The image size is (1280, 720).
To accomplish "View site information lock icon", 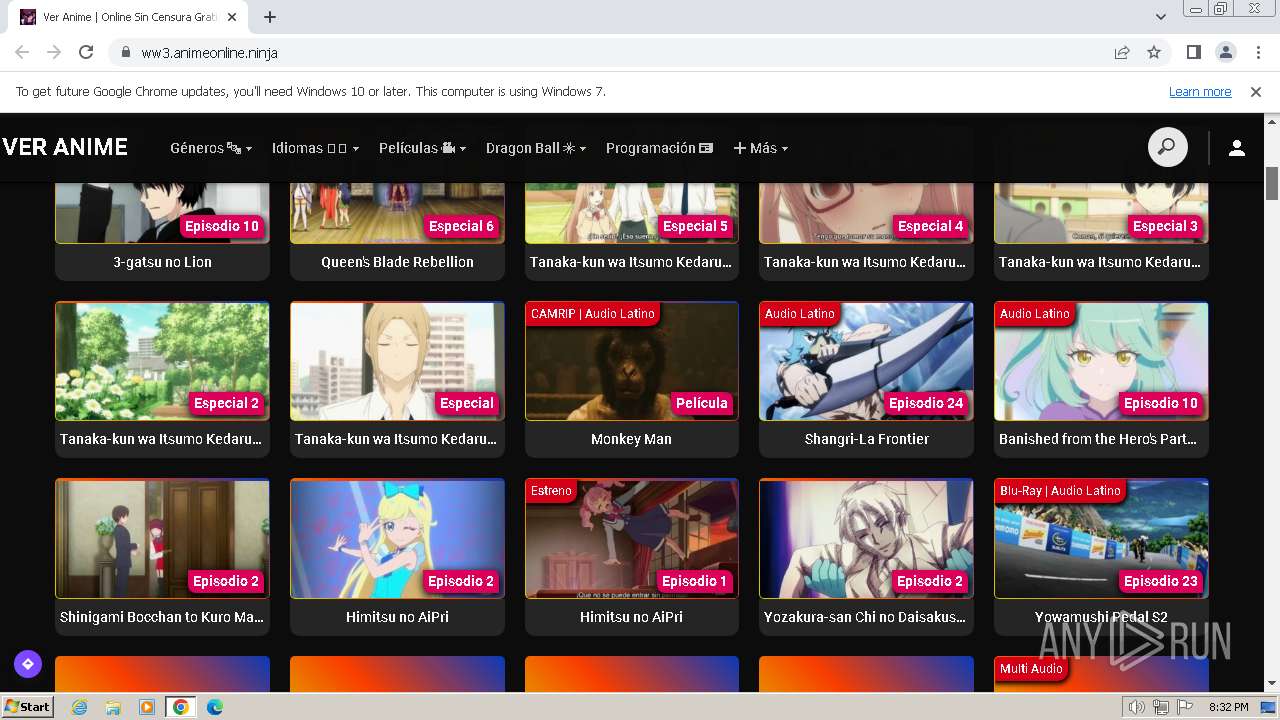I will [x=125, y=53].
